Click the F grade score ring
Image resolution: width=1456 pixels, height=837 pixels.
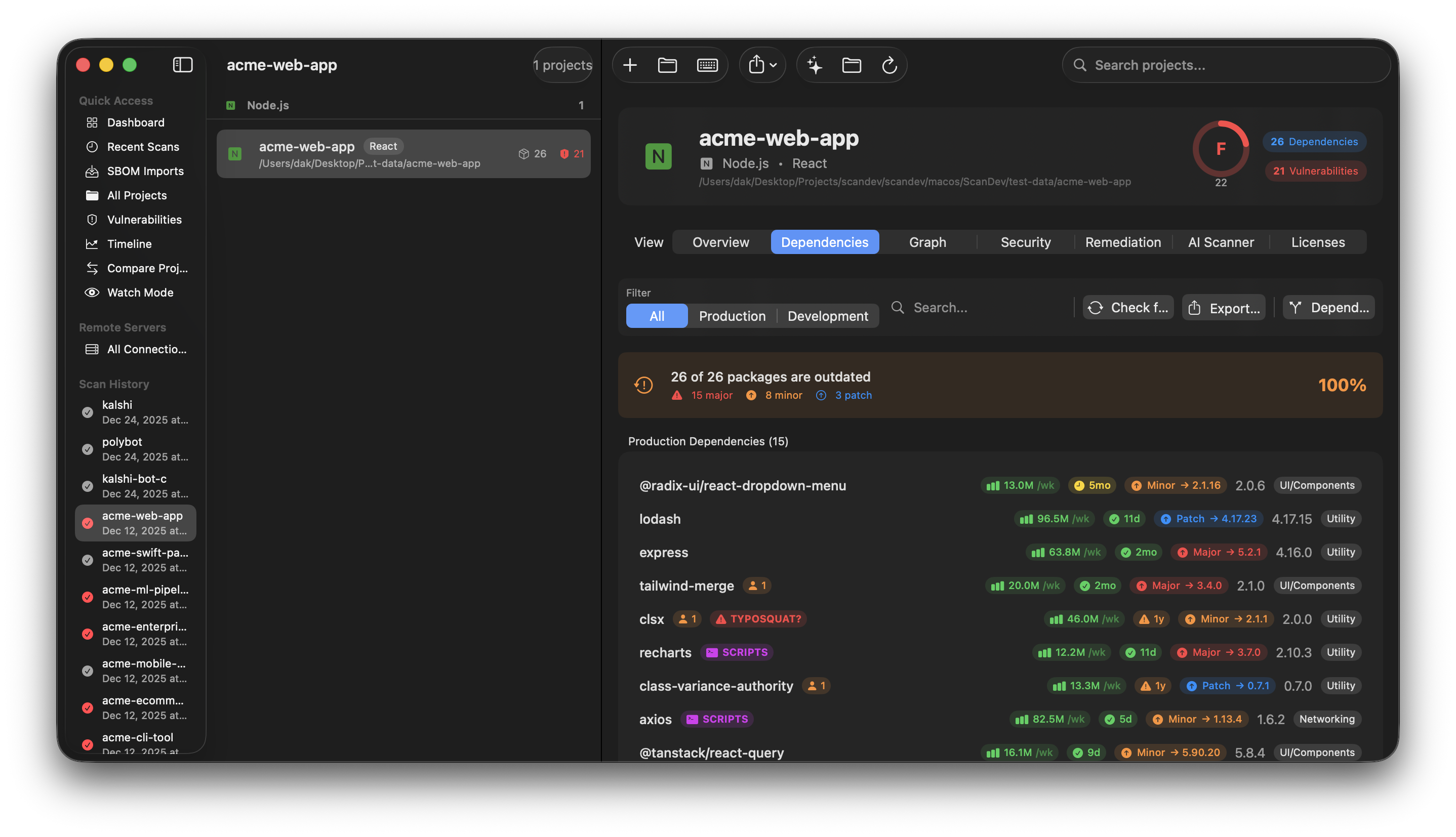coord(1220,149)
